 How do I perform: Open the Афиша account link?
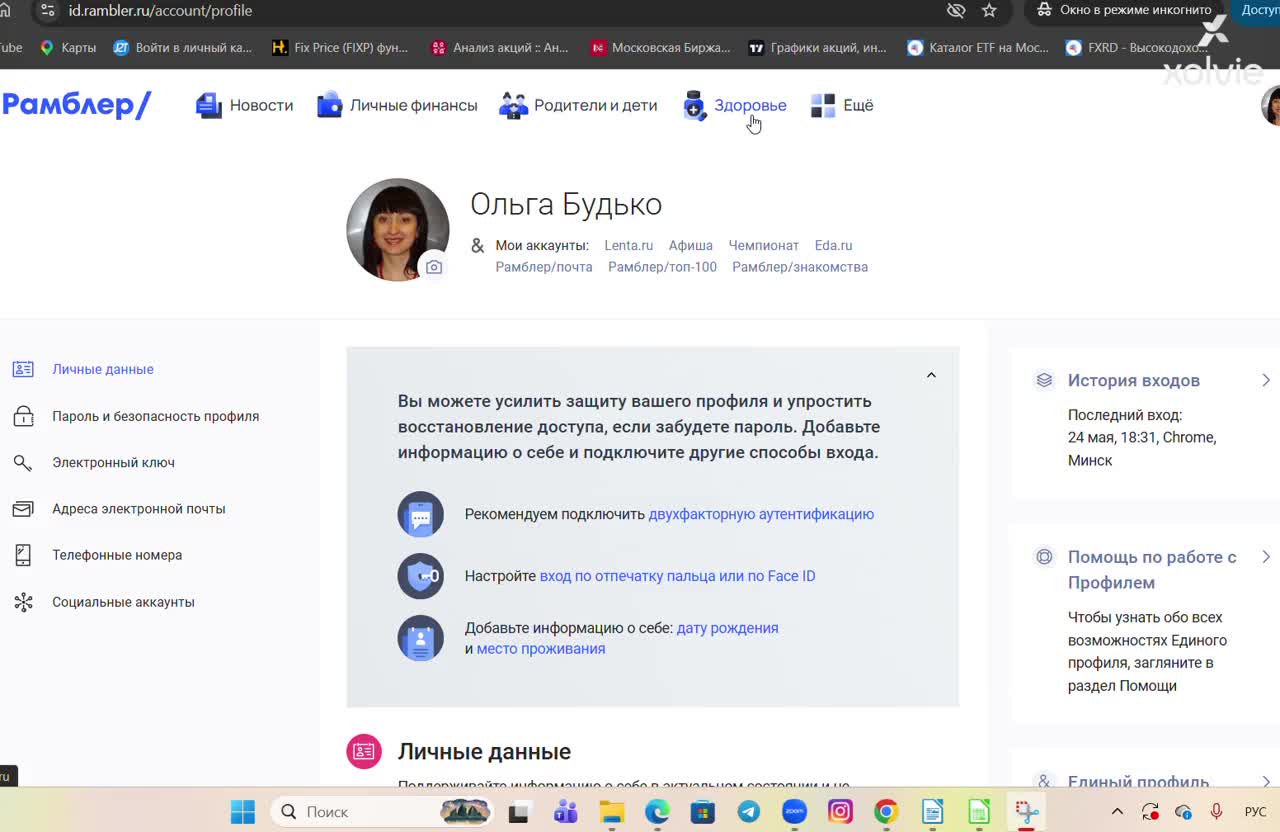click(690, 245)
